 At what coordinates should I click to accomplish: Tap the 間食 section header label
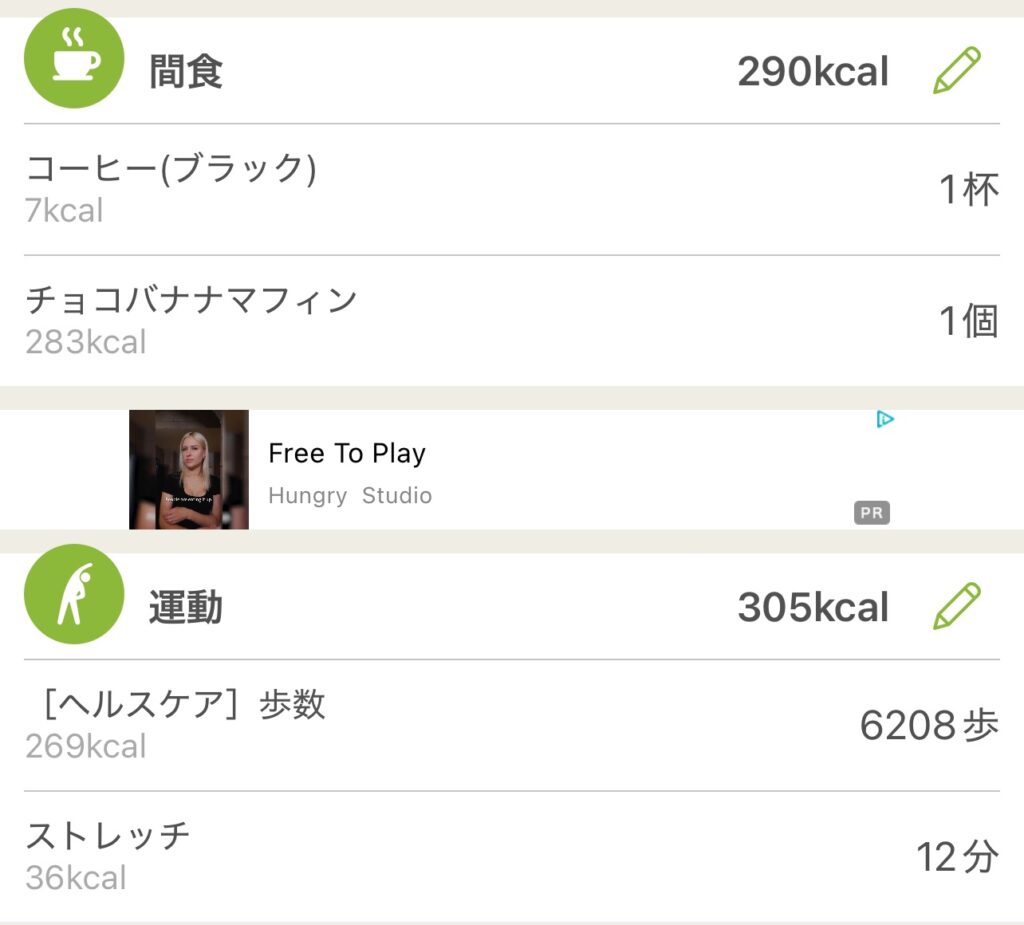[186, 72]
